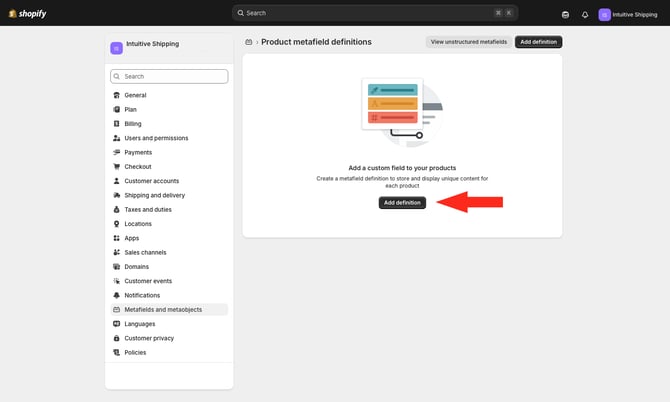The image size is (670, 402).
Task: Open Sales channels settings
Action: [x=169, y=252]
